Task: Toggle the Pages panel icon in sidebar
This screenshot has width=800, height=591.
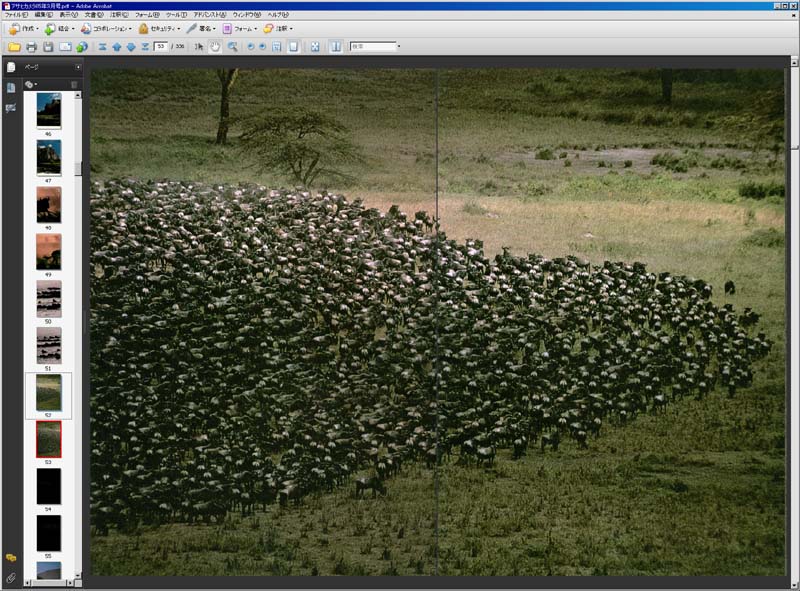Action: tap(11, 68)
